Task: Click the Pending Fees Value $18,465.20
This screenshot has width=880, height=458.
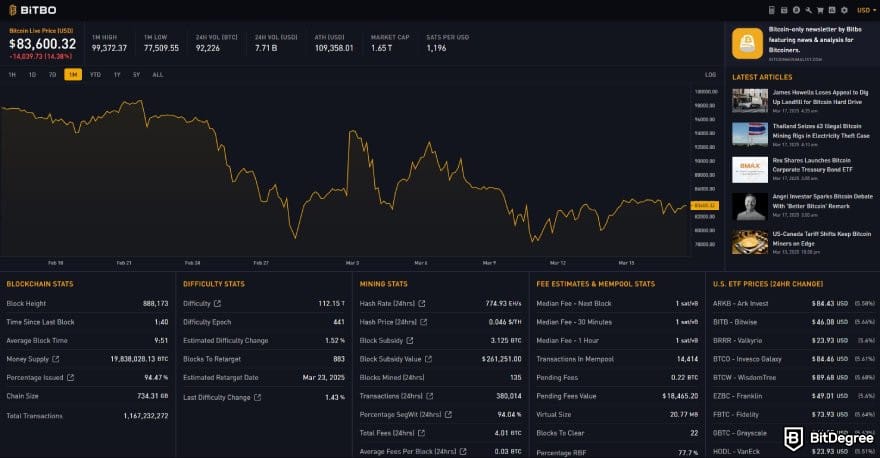Action: point(680,396)
